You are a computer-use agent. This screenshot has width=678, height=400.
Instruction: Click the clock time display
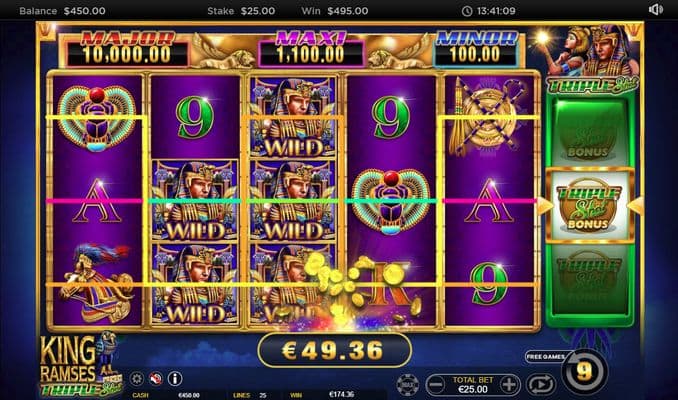(x=489, y=11)
